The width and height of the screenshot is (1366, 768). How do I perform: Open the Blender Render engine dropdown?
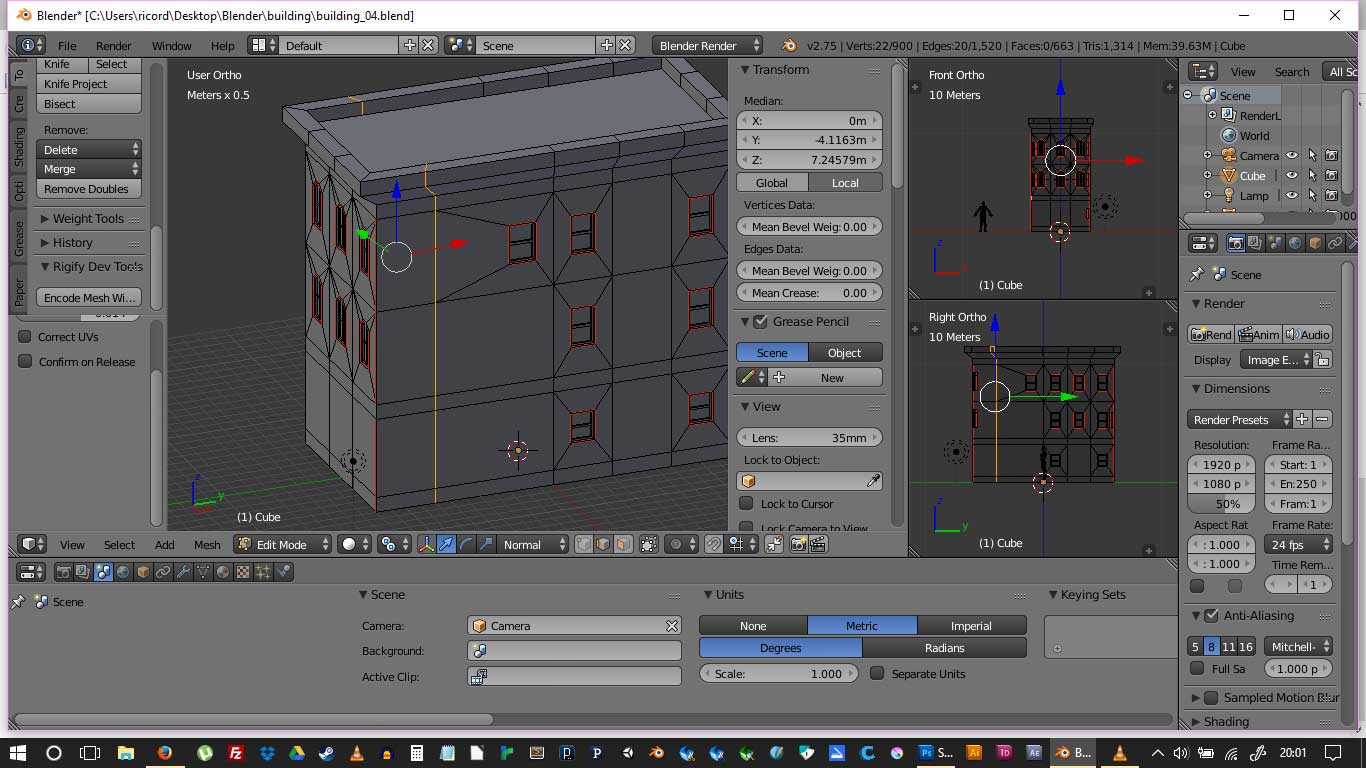pos(707,46)
